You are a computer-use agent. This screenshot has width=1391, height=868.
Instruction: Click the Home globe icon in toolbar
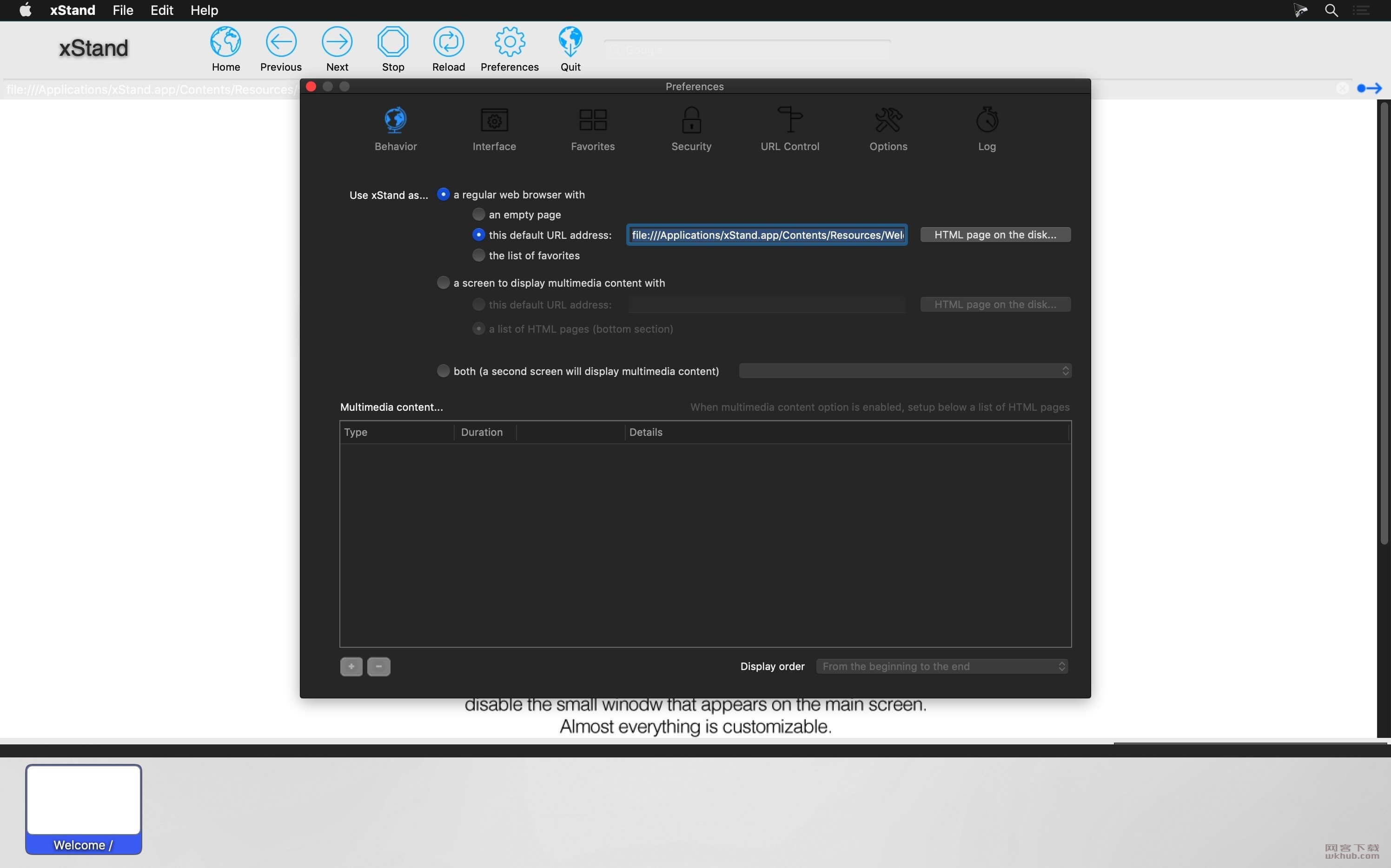point(225,42)
